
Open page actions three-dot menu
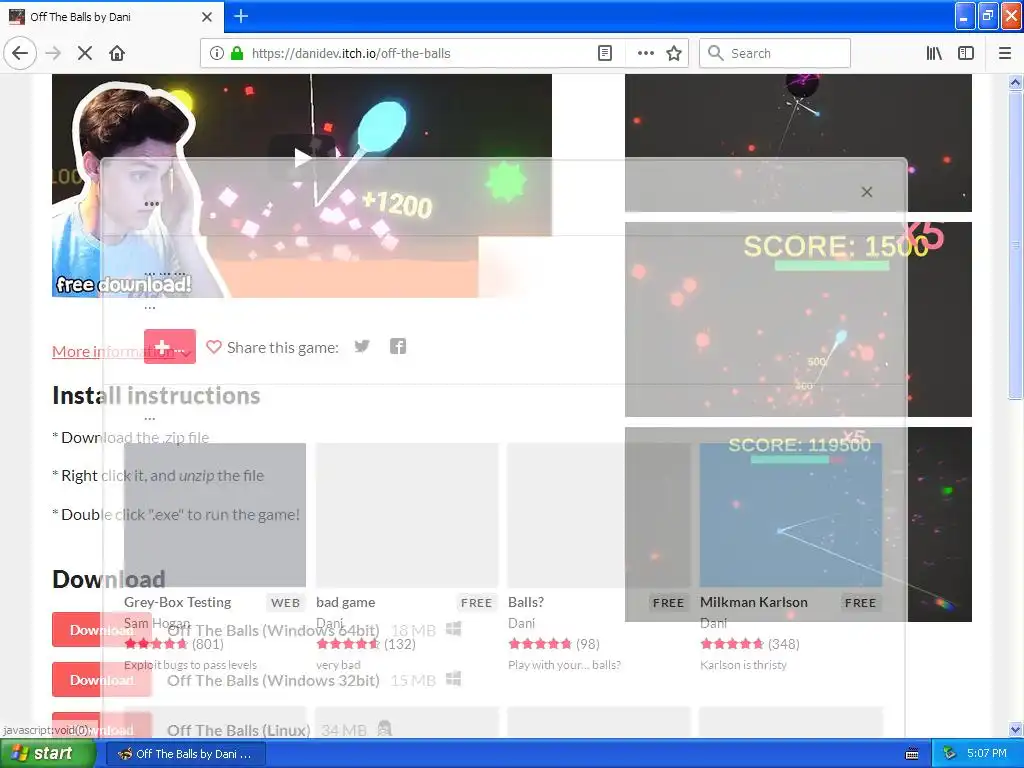click(645, 53)
